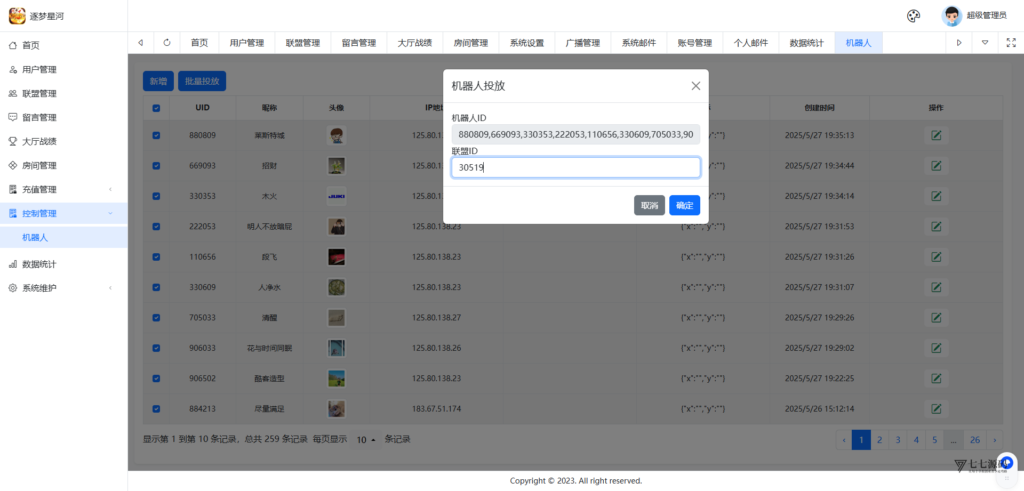Image resolution: width=1024 pixels, height=491 pixels.
Task: Click the 机器人ID field in dialog
Action: pyautogui.click(x=576, y=135)
